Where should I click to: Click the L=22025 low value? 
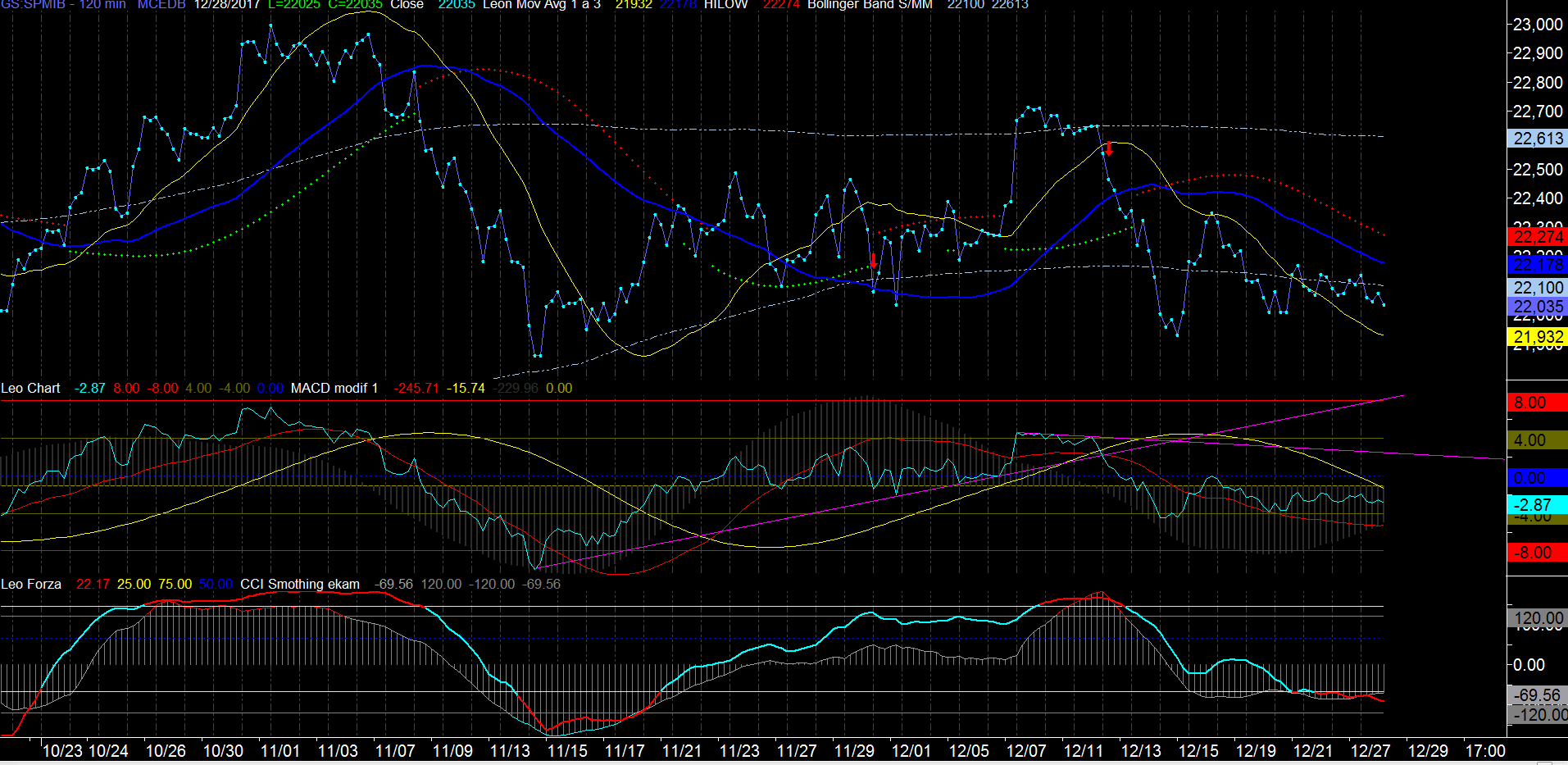(294, 4)
